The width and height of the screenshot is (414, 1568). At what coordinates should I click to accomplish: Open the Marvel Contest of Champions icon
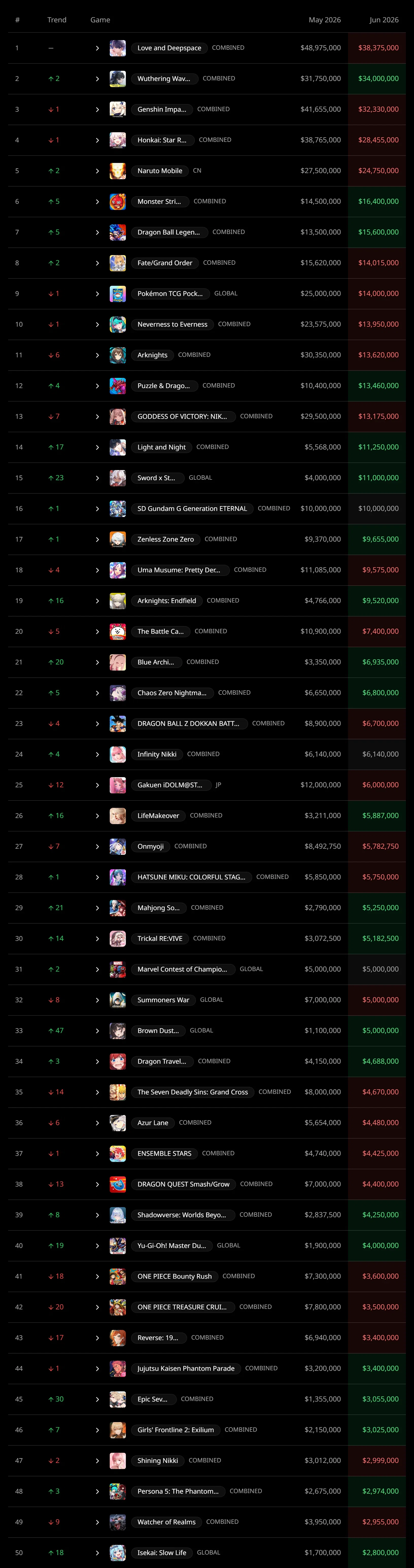point(117,970)
